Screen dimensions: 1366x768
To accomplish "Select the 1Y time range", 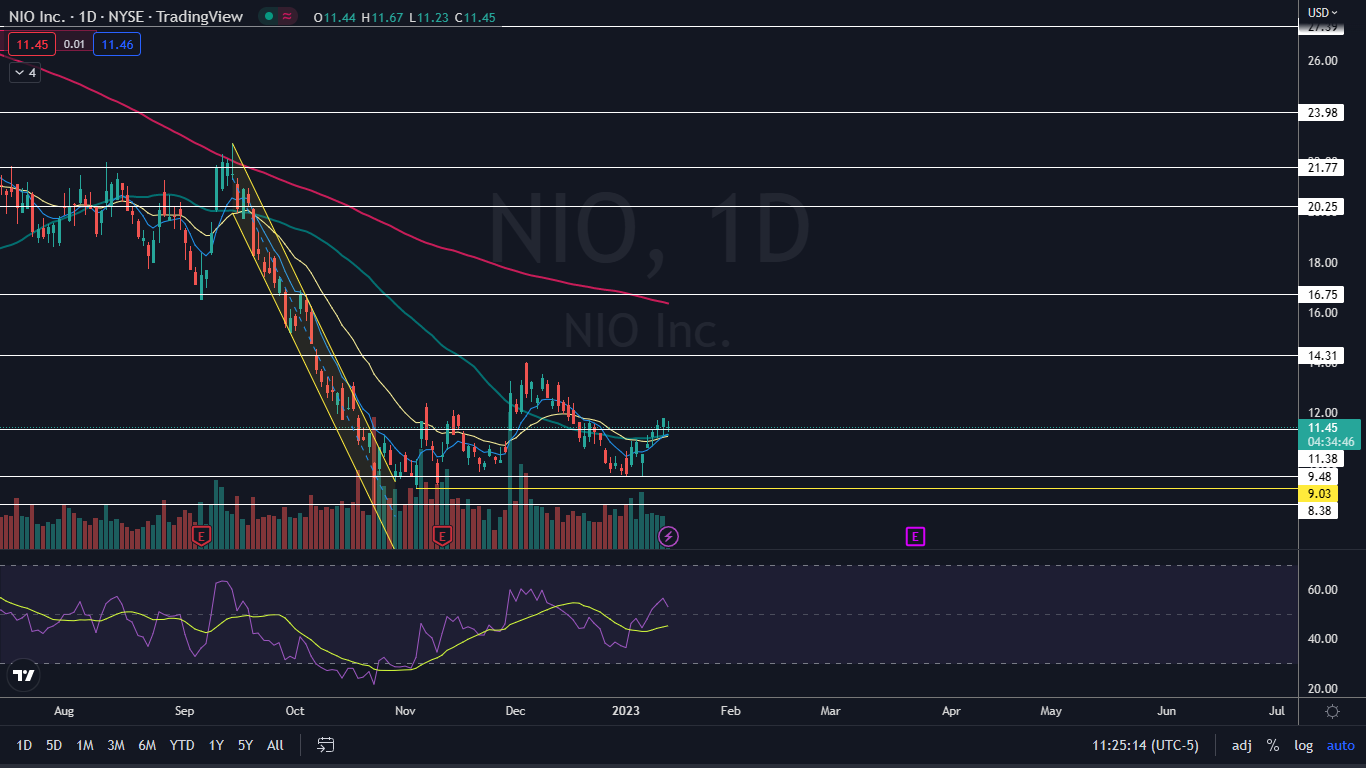I will pyautogui.click(x=216, y=745).
